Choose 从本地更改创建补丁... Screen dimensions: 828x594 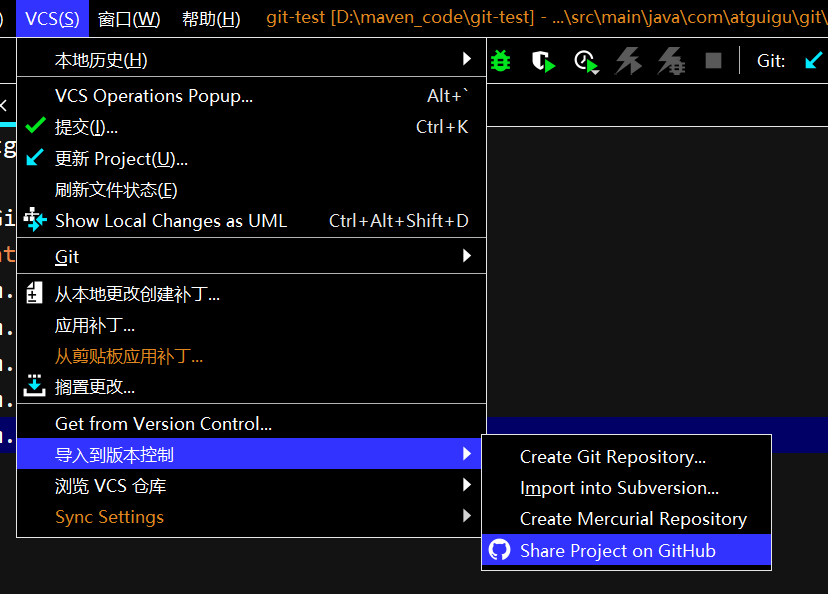pos(251,294)
